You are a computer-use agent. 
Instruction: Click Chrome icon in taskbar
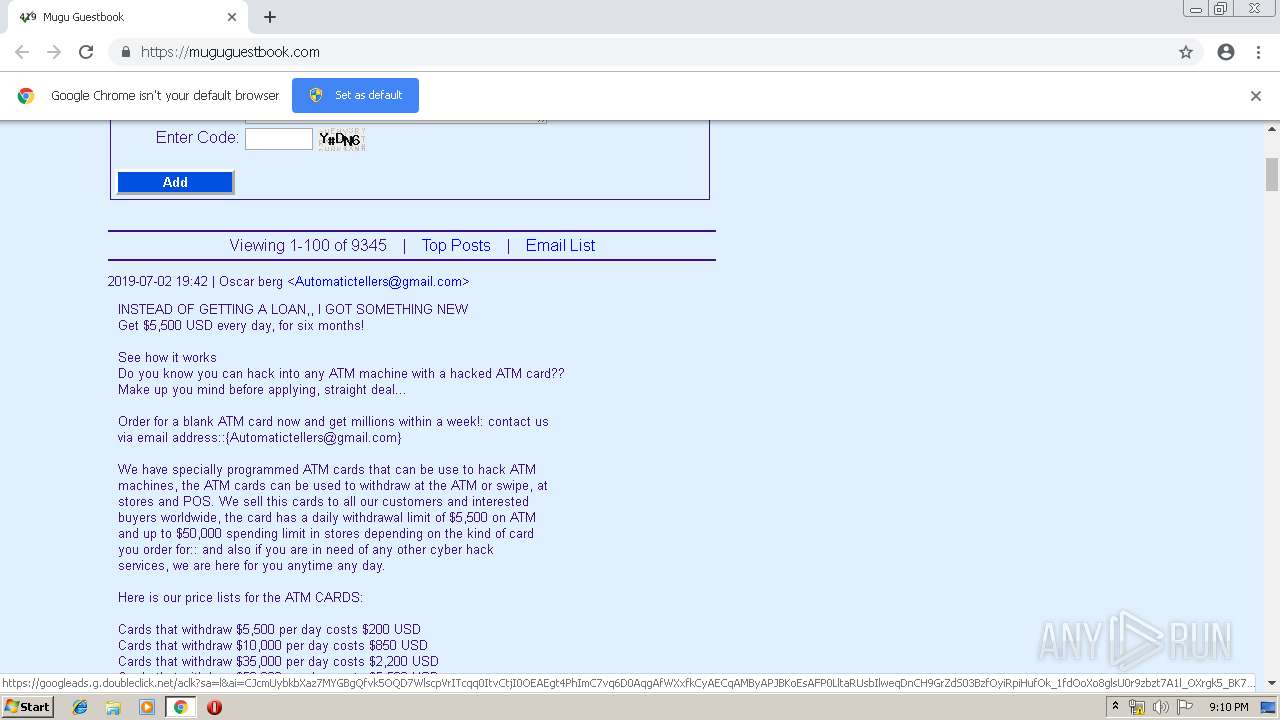coord(180,707)
